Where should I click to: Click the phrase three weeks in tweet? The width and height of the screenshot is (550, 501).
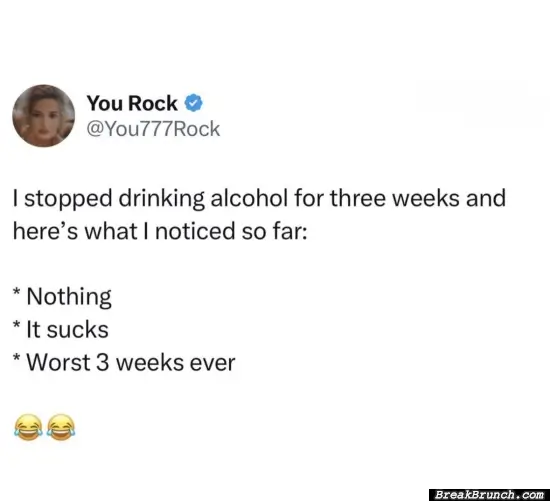click(x=395, y=198)
